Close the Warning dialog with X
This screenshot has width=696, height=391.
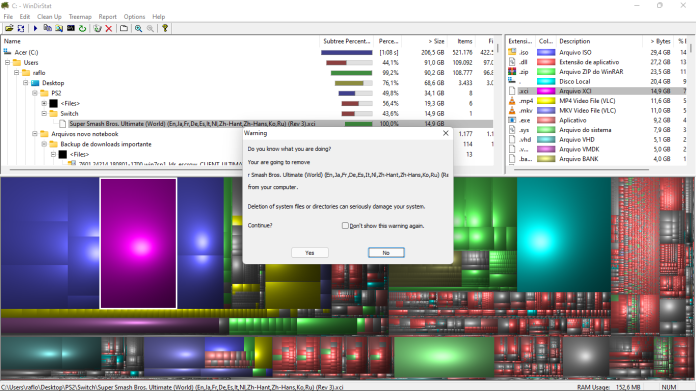[x=446, y=133]
